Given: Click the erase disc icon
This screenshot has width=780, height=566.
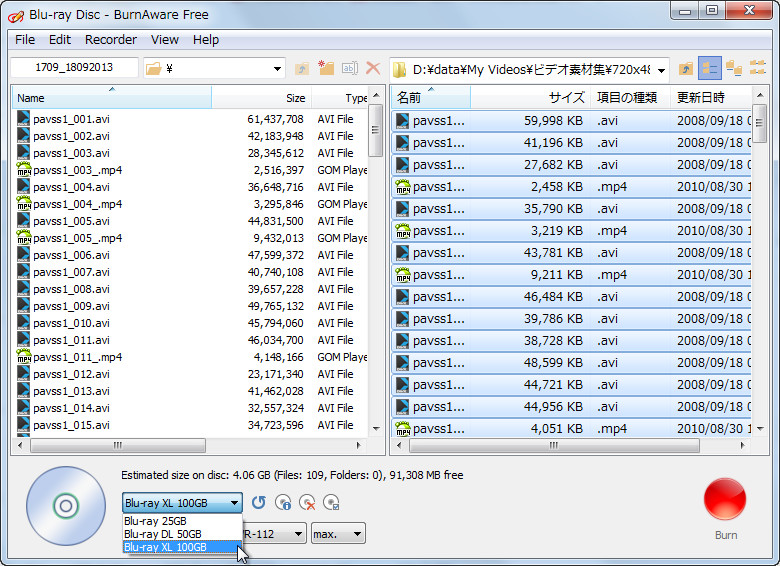Looking at the screenshot, I should click(x=307, y=502).
